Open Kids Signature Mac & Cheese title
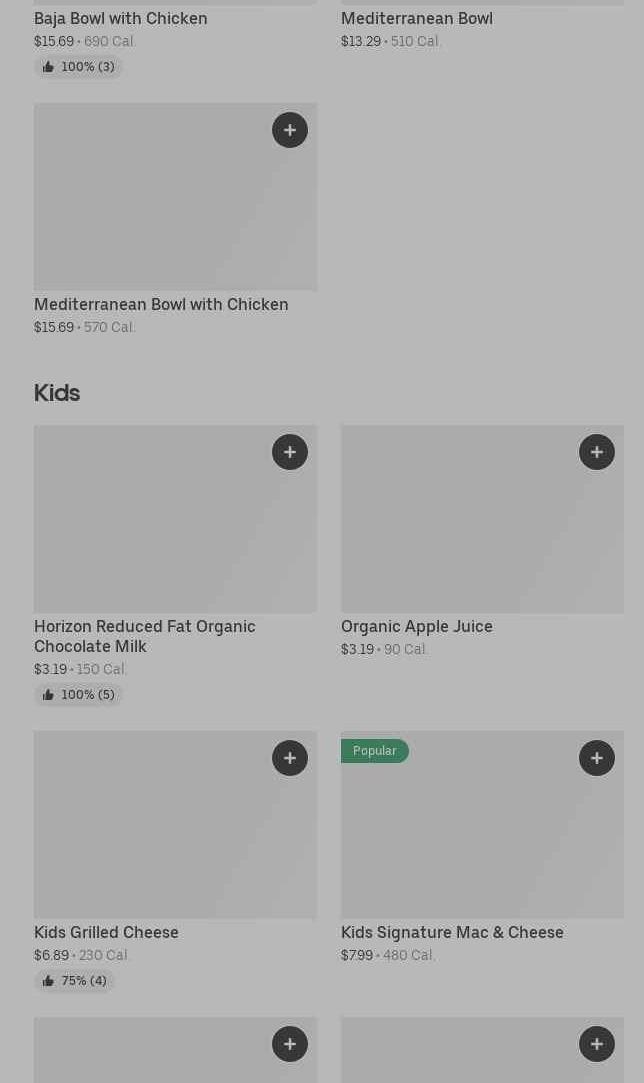The width and height of the screenshot is (644, 1083). pos(452,932)
